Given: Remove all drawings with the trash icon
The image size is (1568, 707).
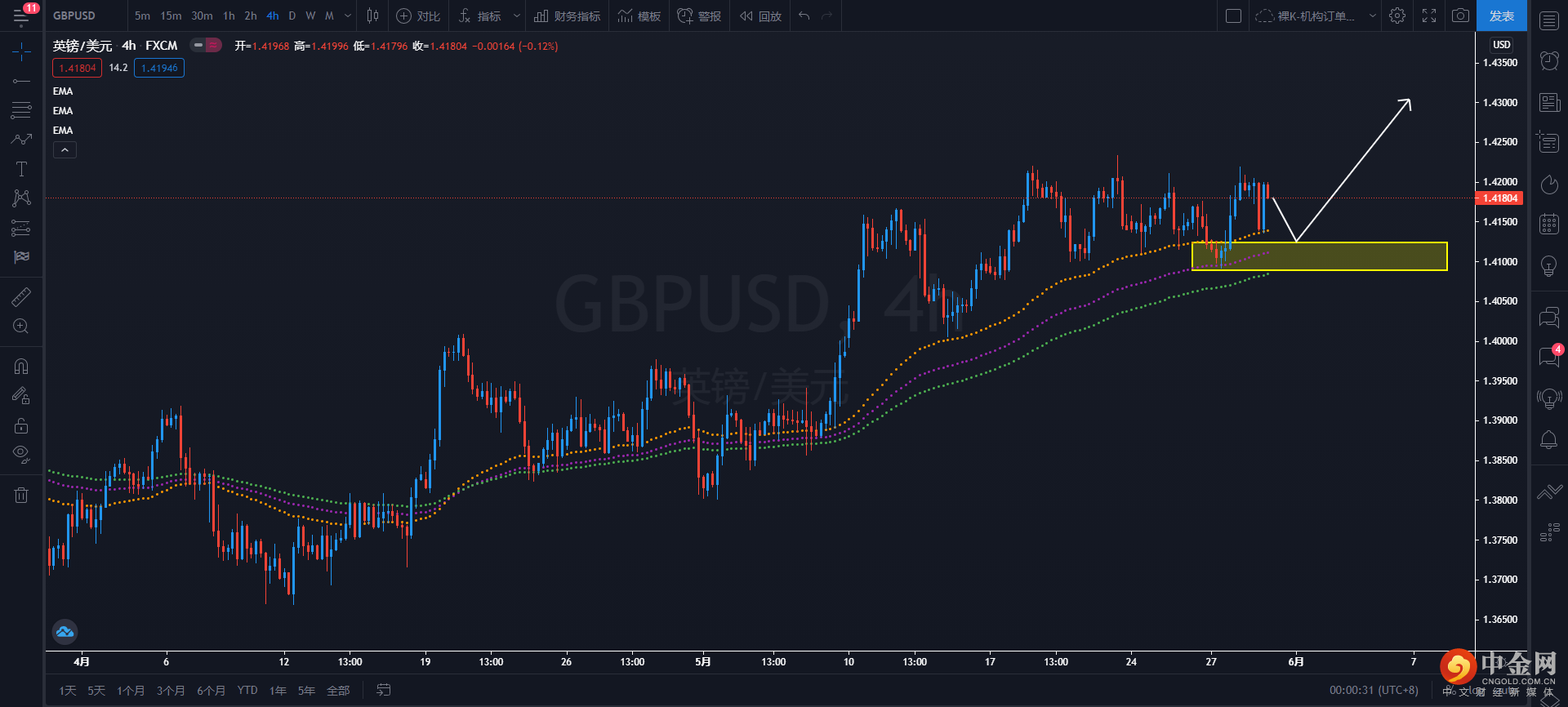Looking at the screenshot, I should (22, 495).
